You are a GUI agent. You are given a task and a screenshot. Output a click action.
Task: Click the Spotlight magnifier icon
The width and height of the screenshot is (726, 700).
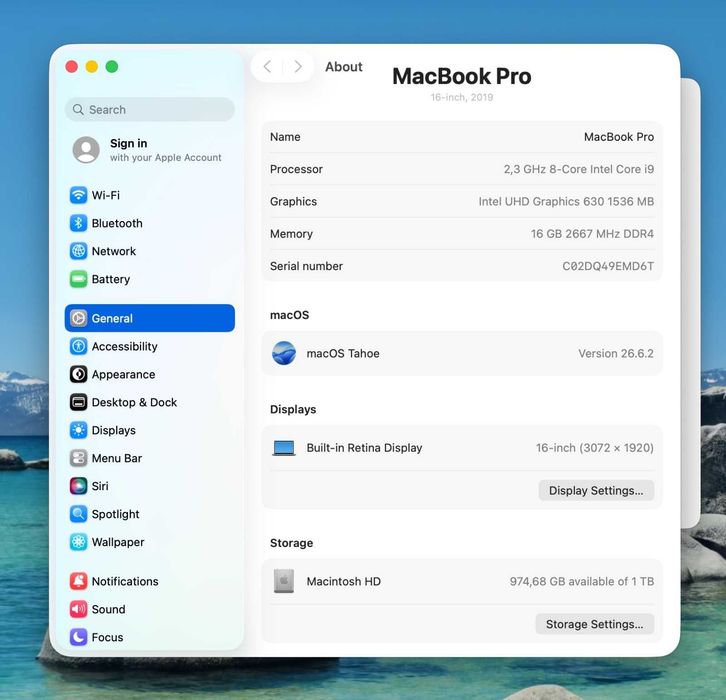click(x=78, y=514)
